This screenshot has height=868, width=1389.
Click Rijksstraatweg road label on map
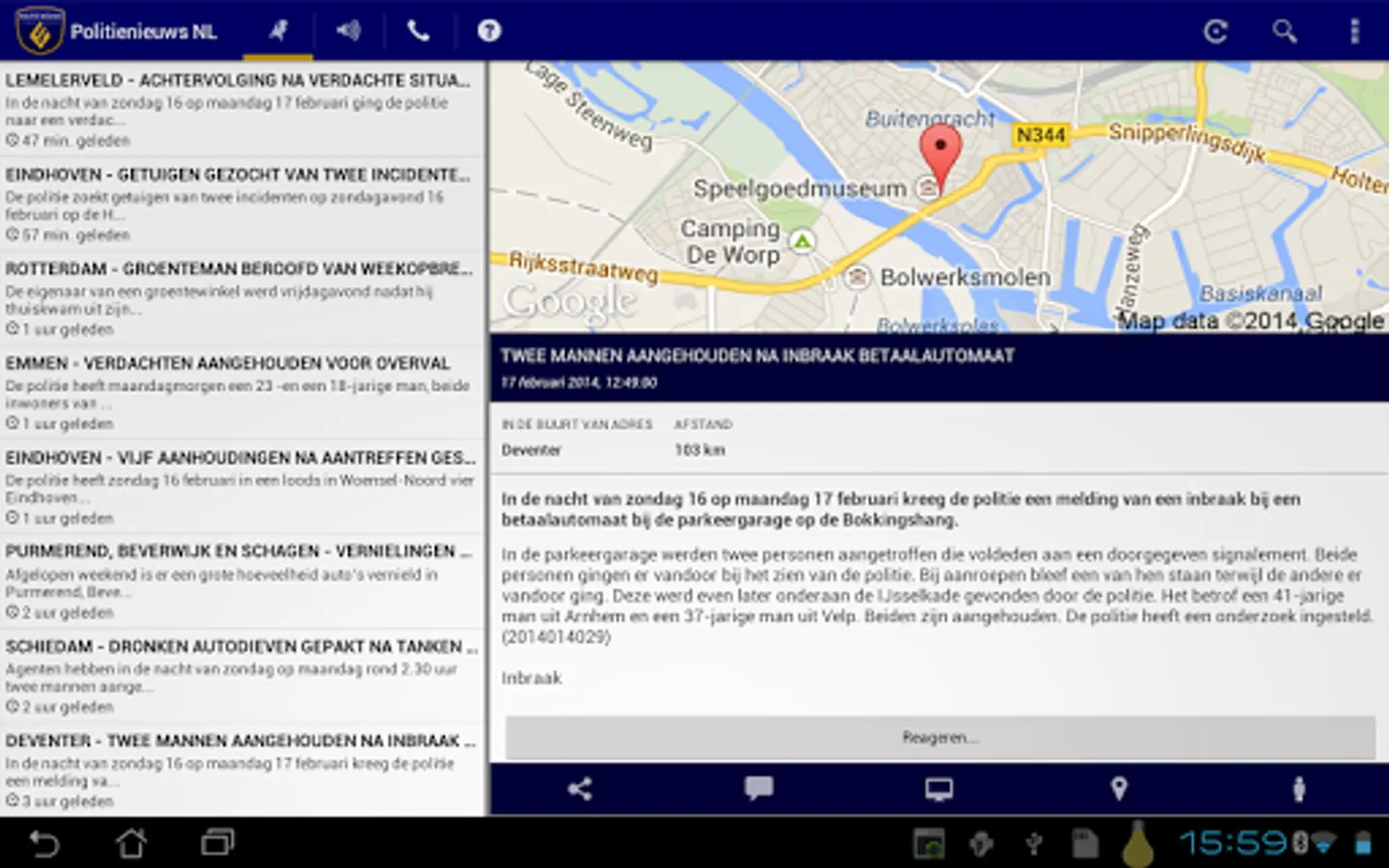click(x=583, y=267)
